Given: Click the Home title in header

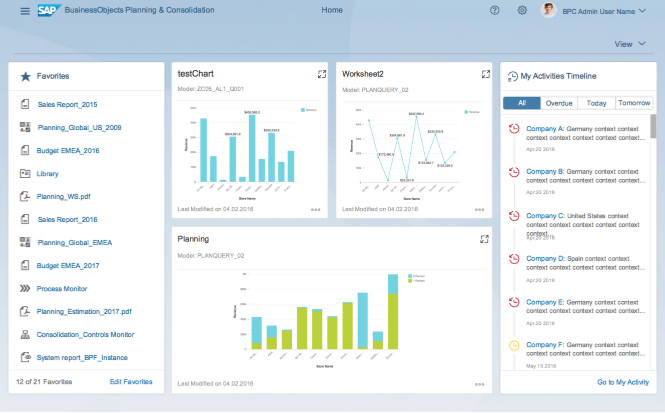Looking at the screenshot, I should (332, 10).
